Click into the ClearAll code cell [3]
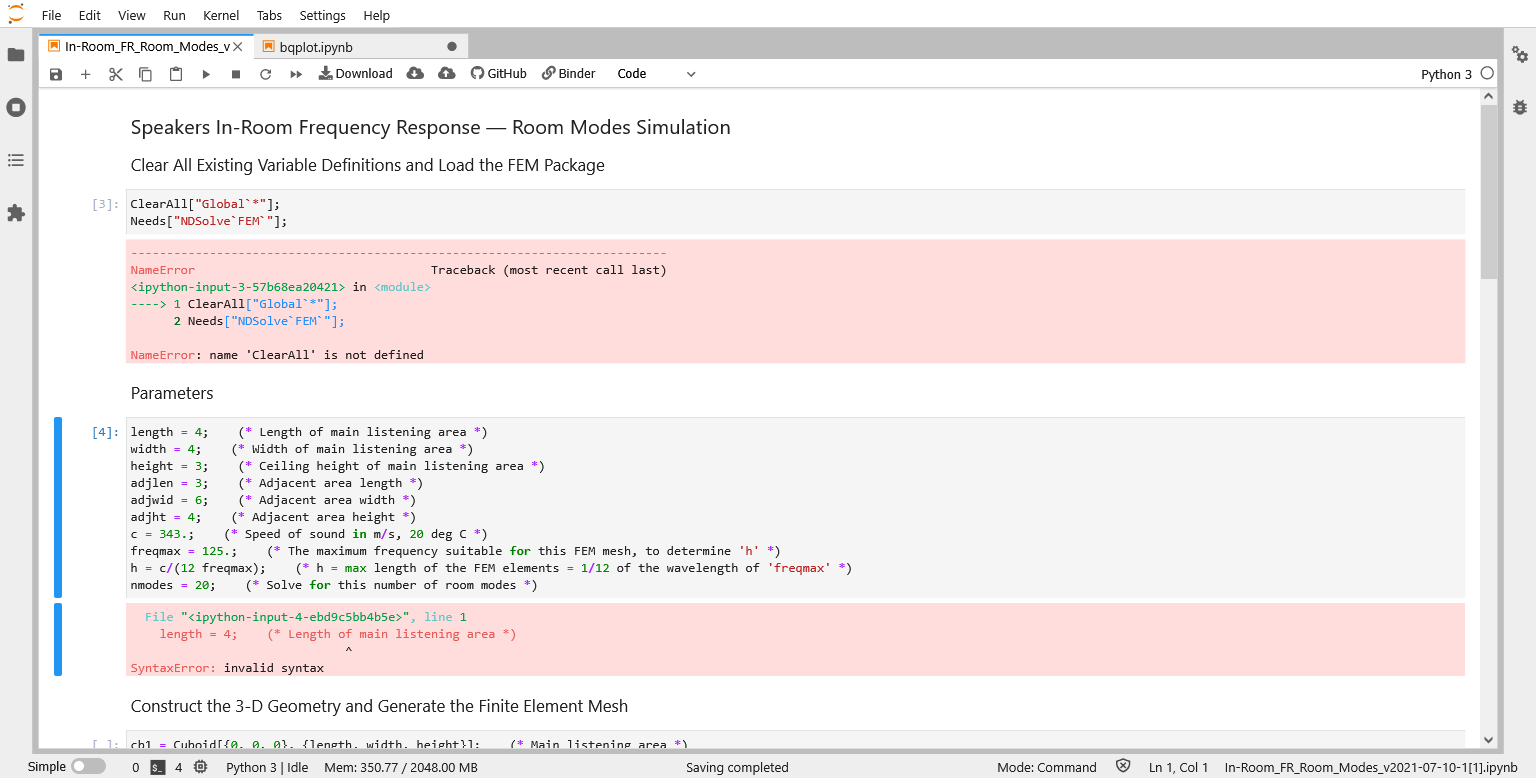This screenshot has width=1536, height=778. point(795,212)
